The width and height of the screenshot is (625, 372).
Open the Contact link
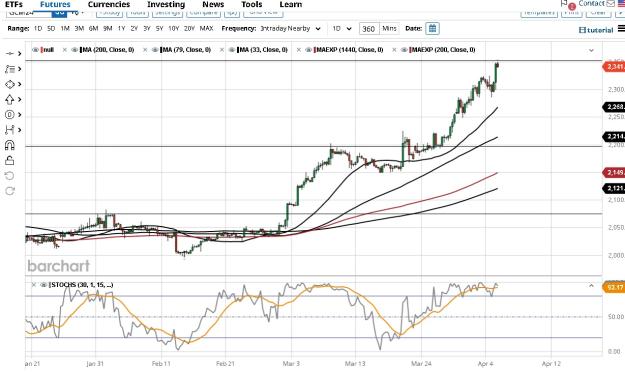pos(592,4)
